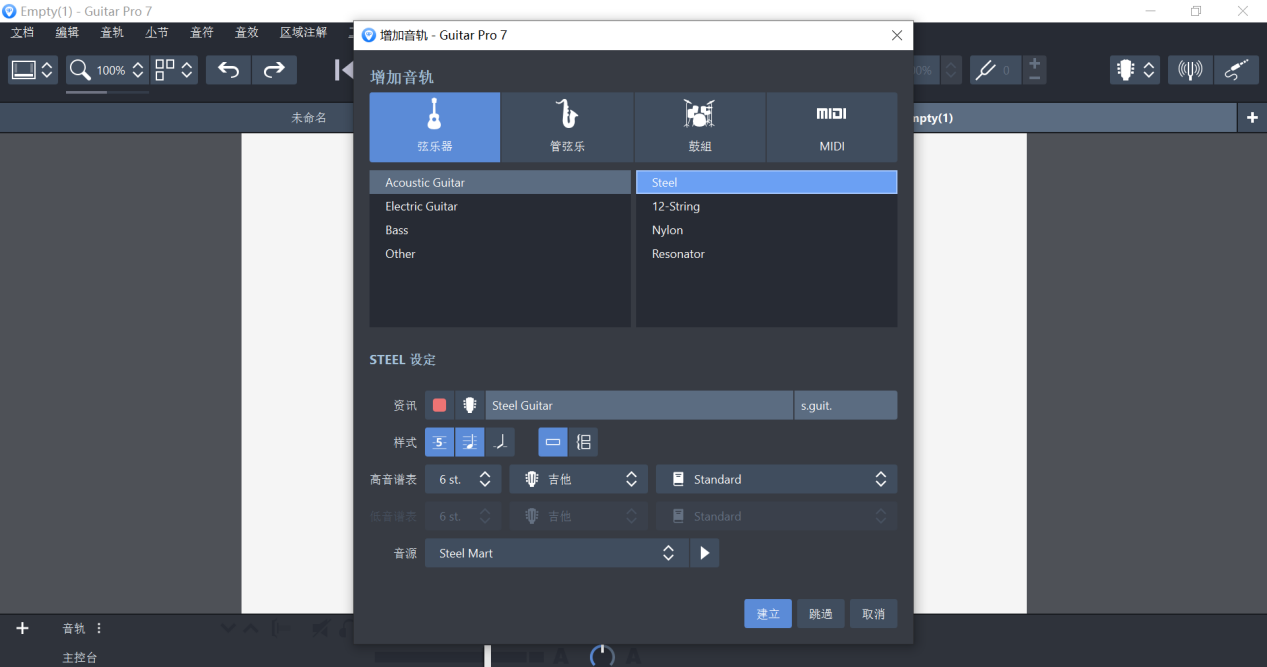Screen dimensions: 1267x667
Task: Select the 弦乐器 stringed instrument category
Action: [434, 127]
